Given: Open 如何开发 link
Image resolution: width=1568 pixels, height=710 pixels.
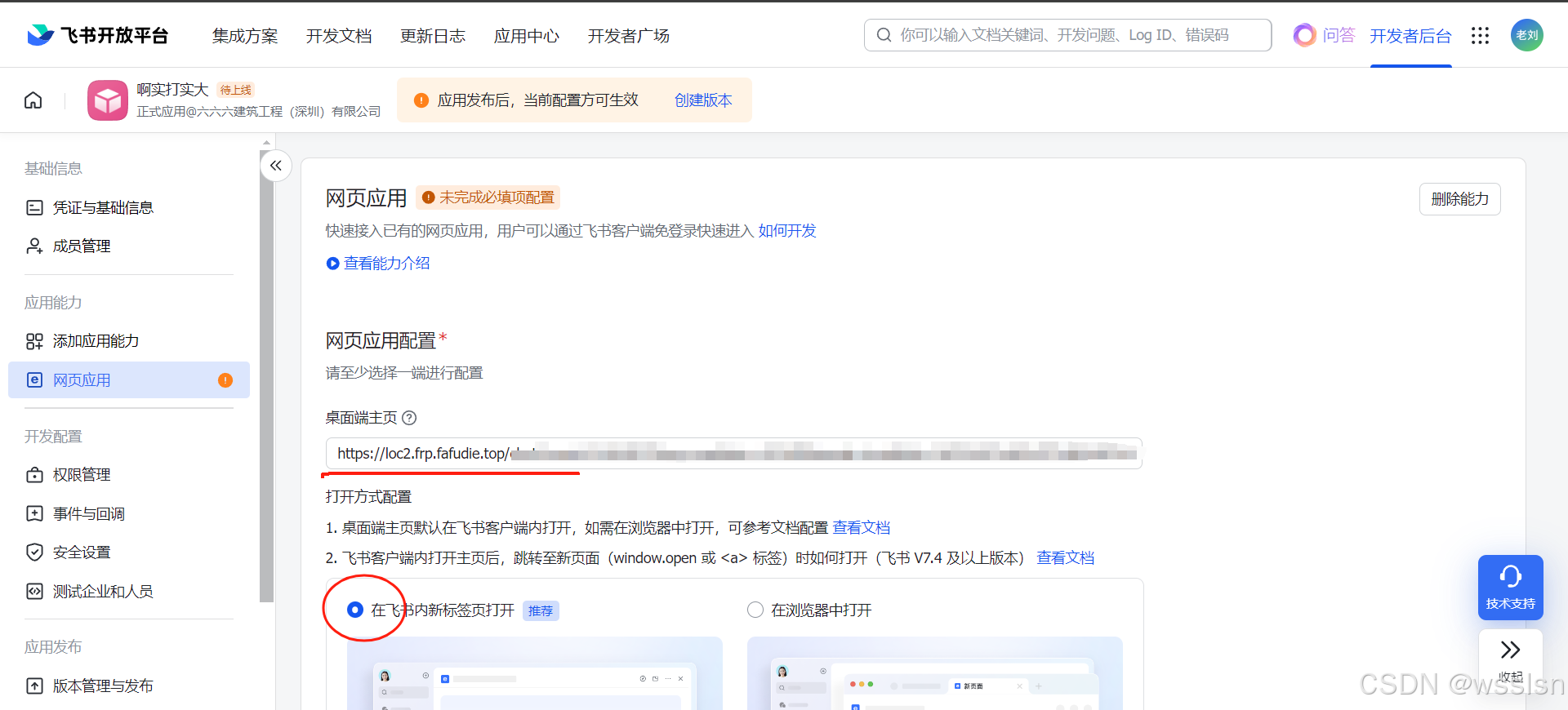Looking at the screenshot, I should point(787,231).
